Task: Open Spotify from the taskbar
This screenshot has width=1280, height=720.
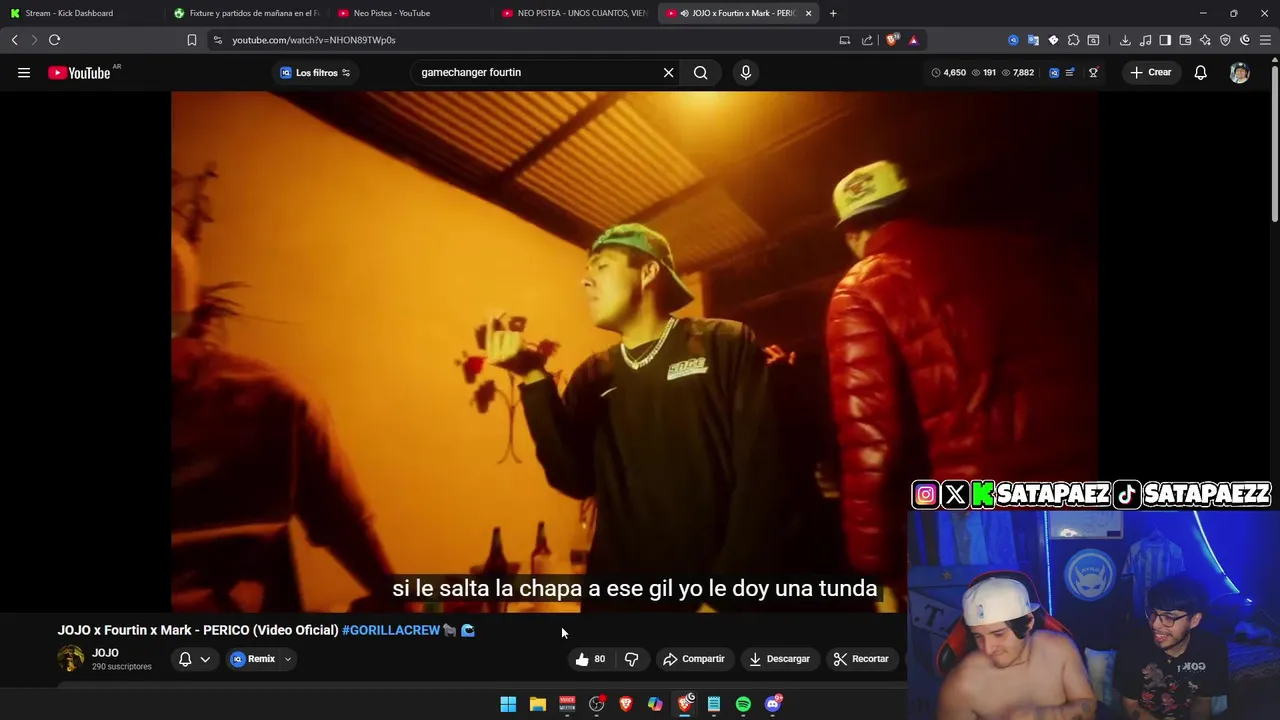Action: coord(743,704)
